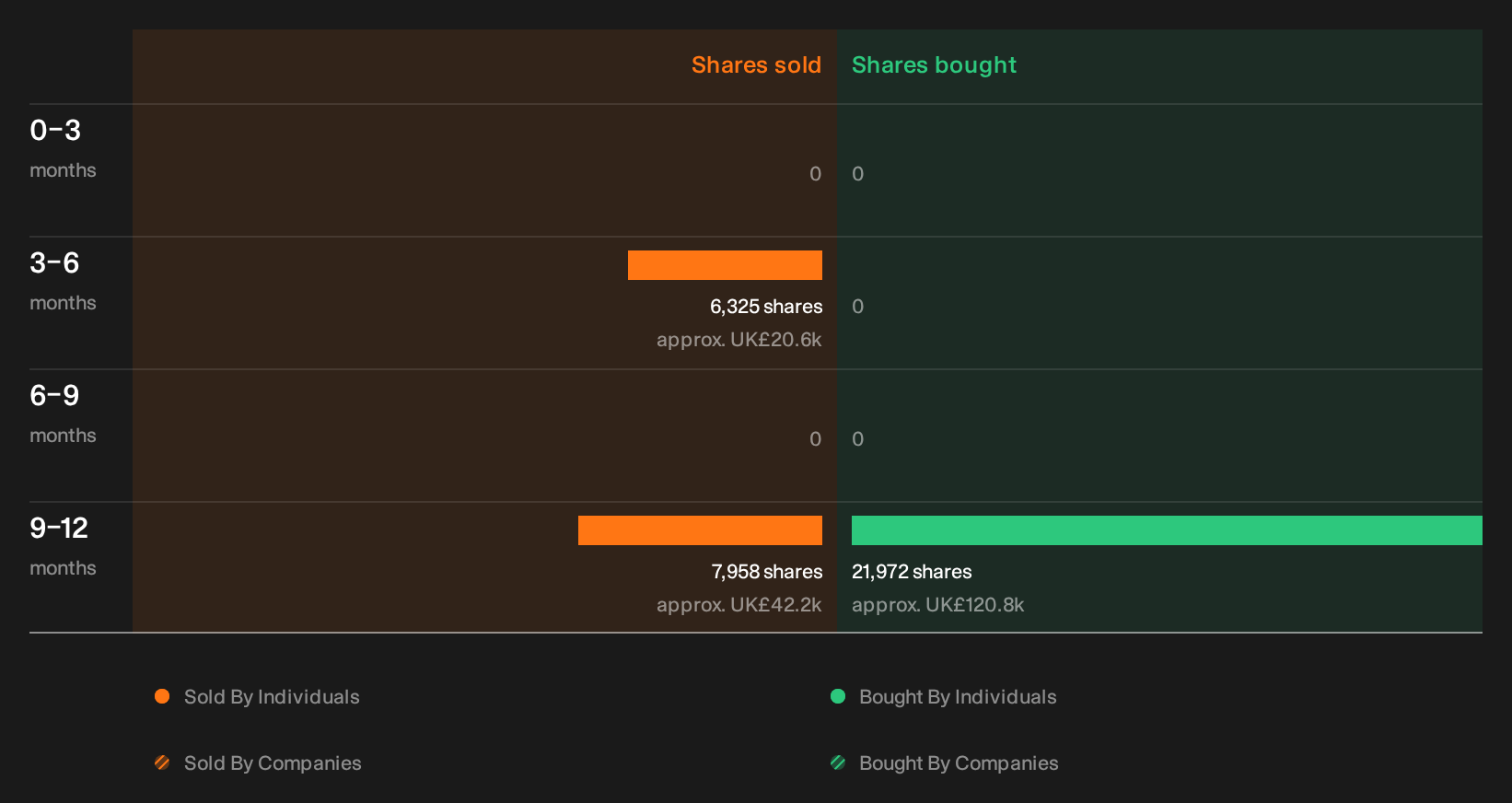The height and width of the screenshot is (803, 1512).
Task: Click the 3-6 months row label
Action: [x=63, y=280]
